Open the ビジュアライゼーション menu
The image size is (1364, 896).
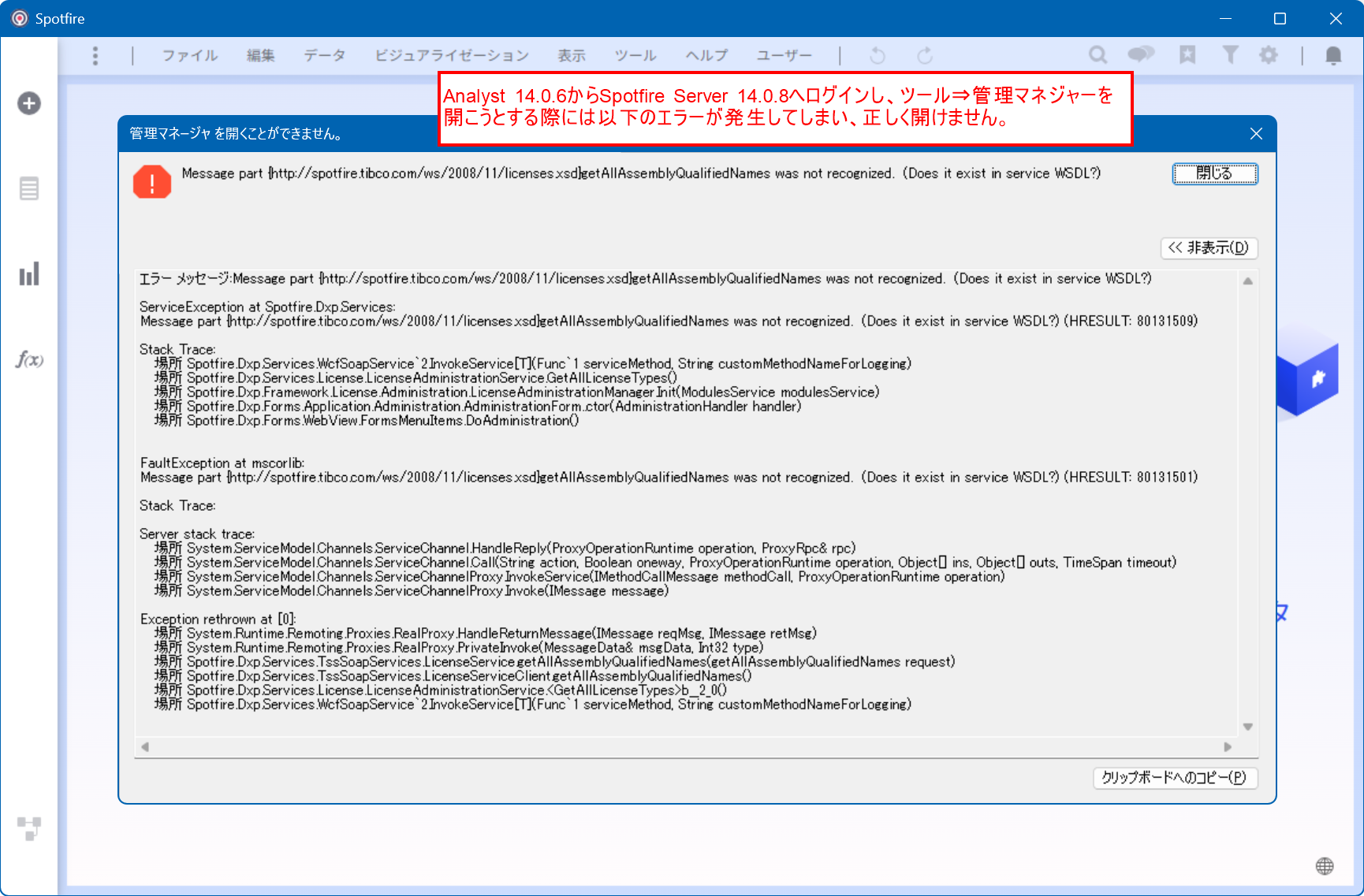(452, 55)
